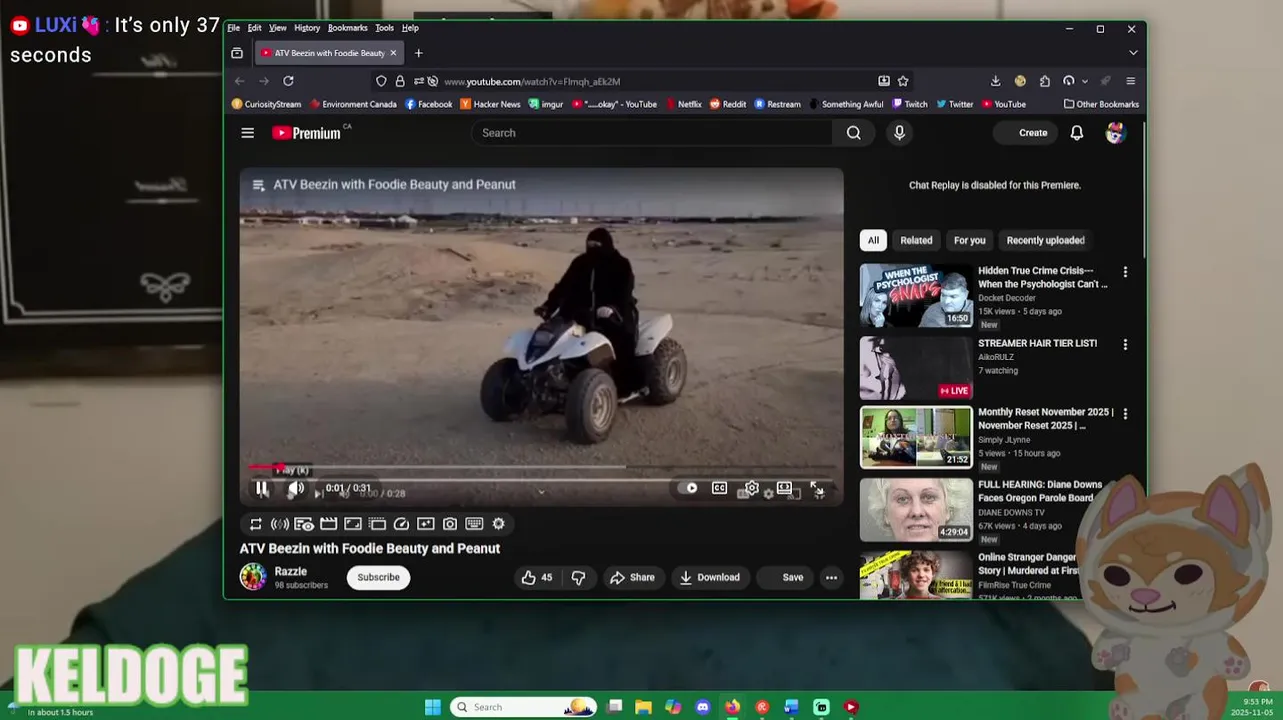Mute the video volume speaker icon
The height and width of the screenshot is (720, 1283).
point(296,488)
